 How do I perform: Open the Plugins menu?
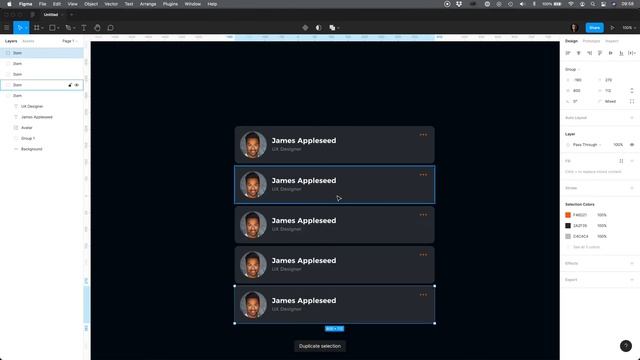pyautogui.click(x=170, y=4)
